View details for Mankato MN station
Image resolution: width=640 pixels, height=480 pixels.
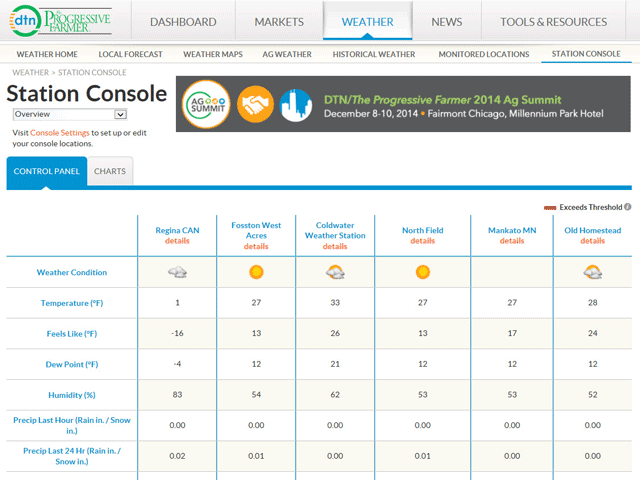512,241
